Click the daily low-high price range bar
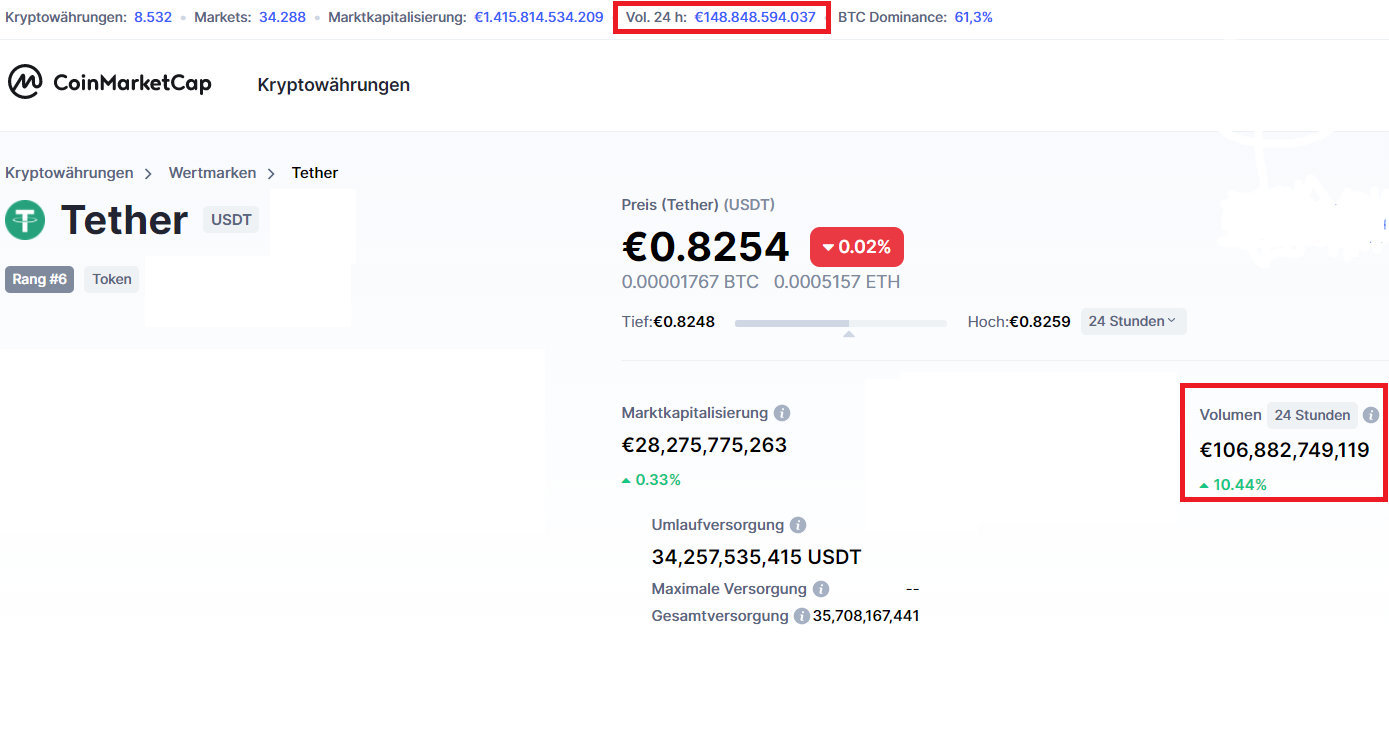The width and height of the screenshot is (1389, 729). click(840, 322)
